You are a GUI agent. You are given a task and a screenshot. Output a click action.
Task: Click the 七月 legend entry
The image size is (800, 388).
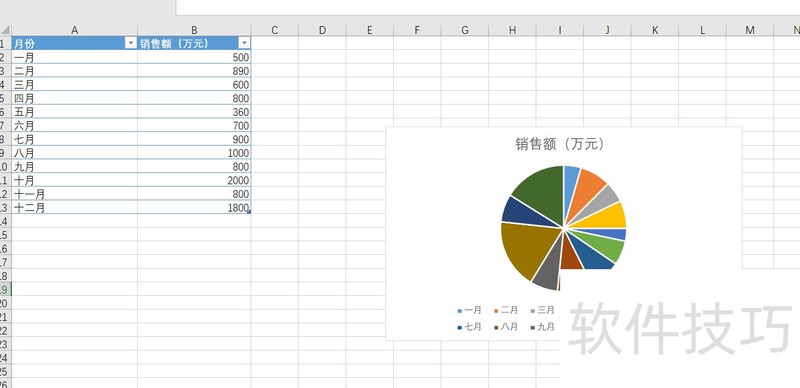pyautogui.click(x=469, y=327)
